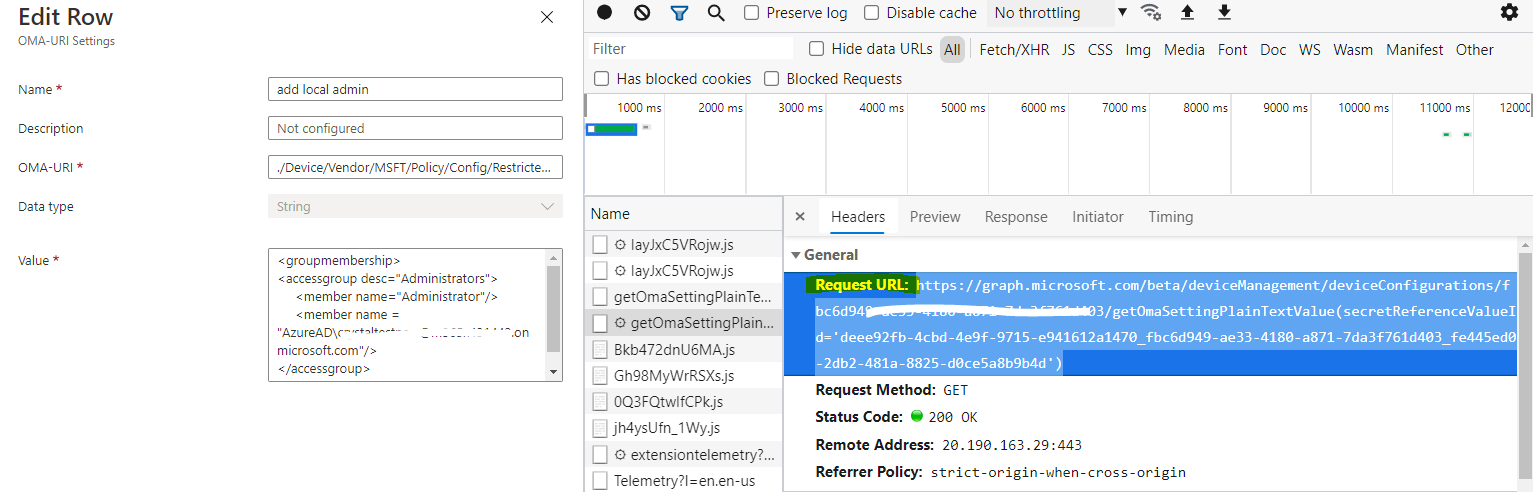Filter requests by Manifest
This screenshot has height=492, width=1533.
tap(1415, 49)
